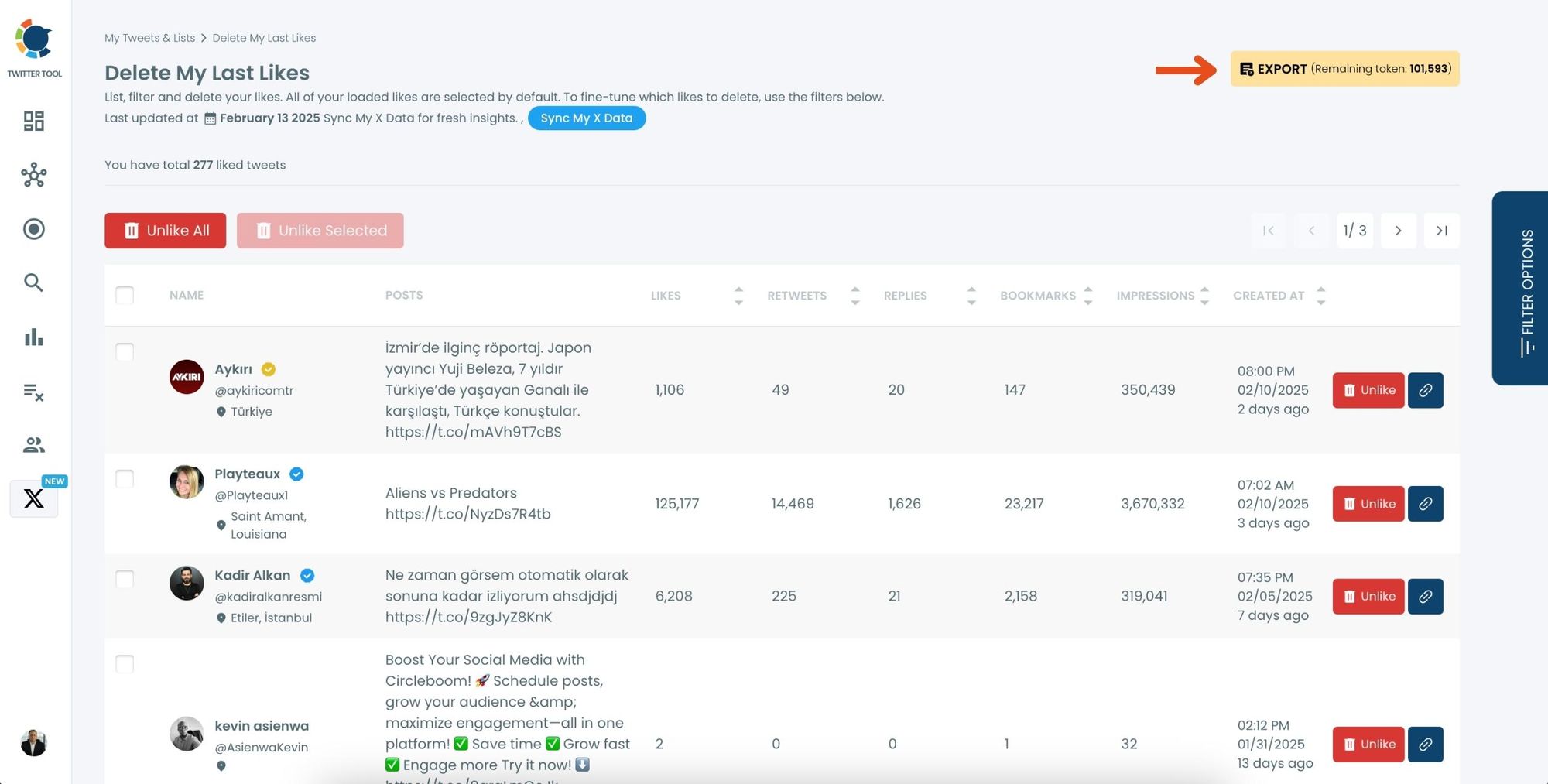Sort the table by Replies

pyautogui.click(x=971, y=296)
